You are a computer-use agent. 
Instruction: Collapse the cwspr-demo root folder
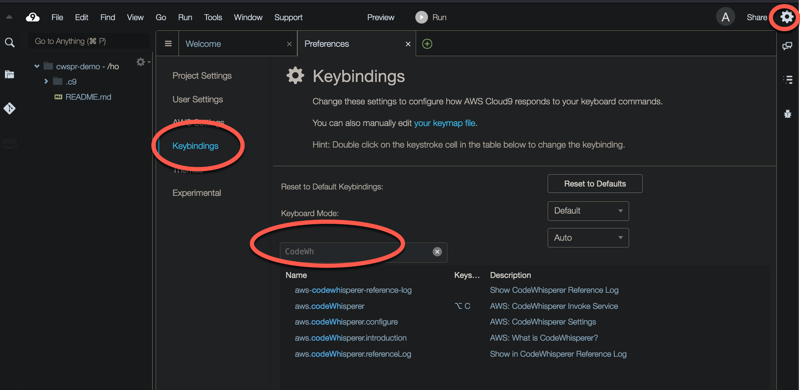pos(37,66)
